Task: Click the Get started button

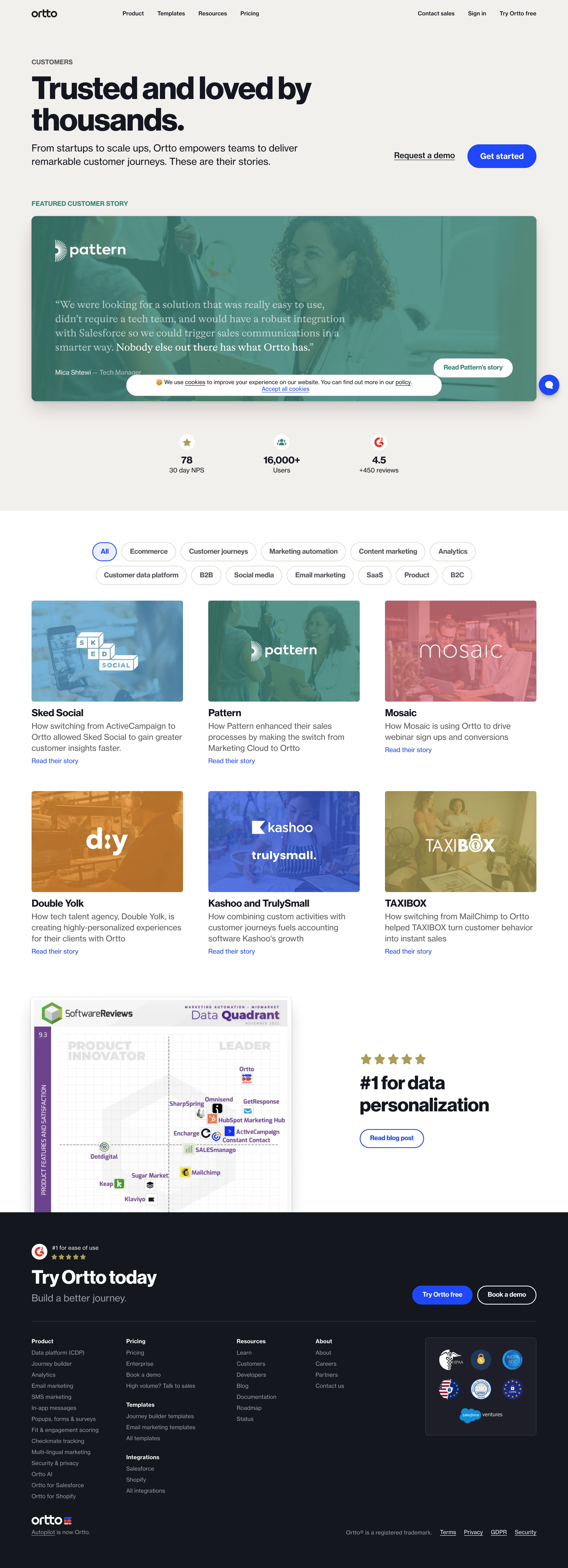Action: (x=502, y=156)
